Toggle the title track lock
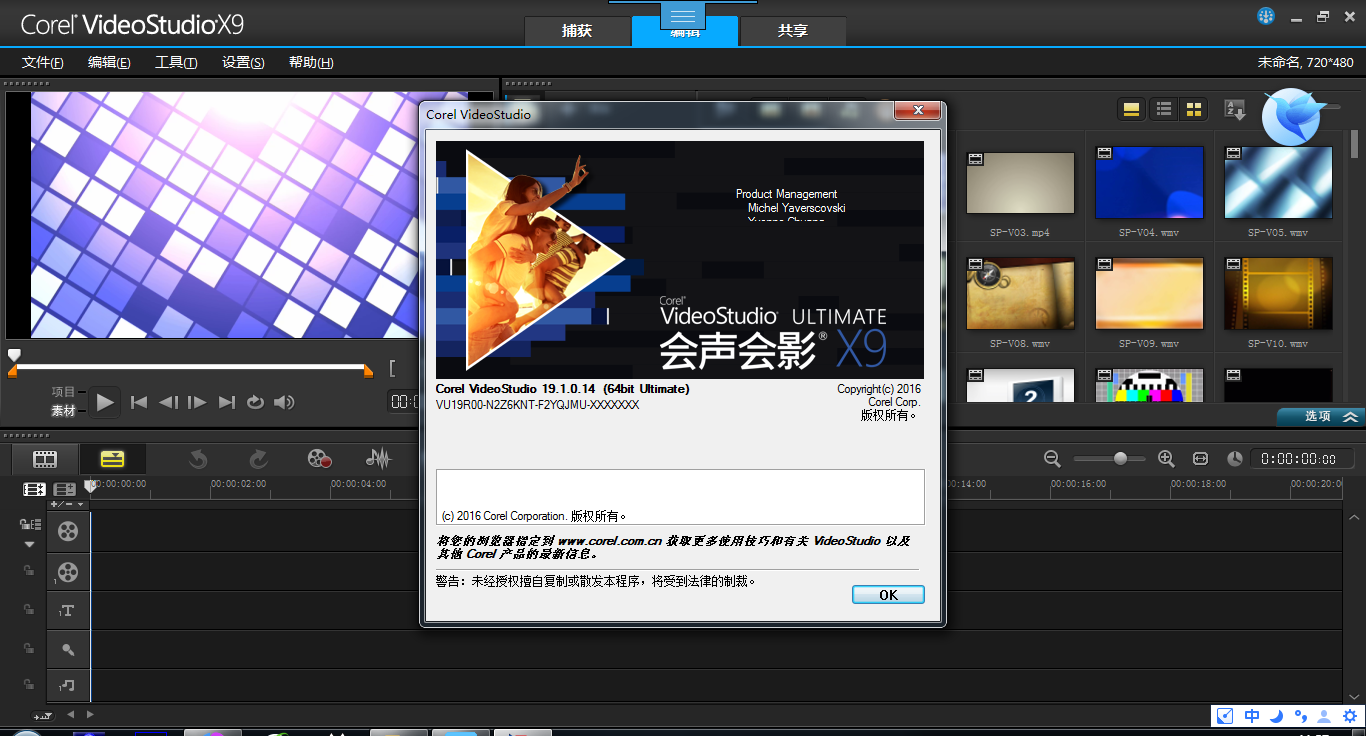This screenshot has height=736, width=1366. [x=29, y=609]
